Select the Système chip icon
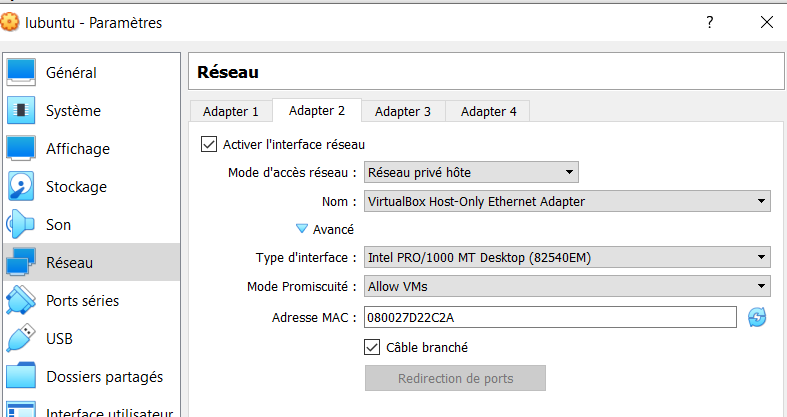The image size is (787, 417). point(22,110)
